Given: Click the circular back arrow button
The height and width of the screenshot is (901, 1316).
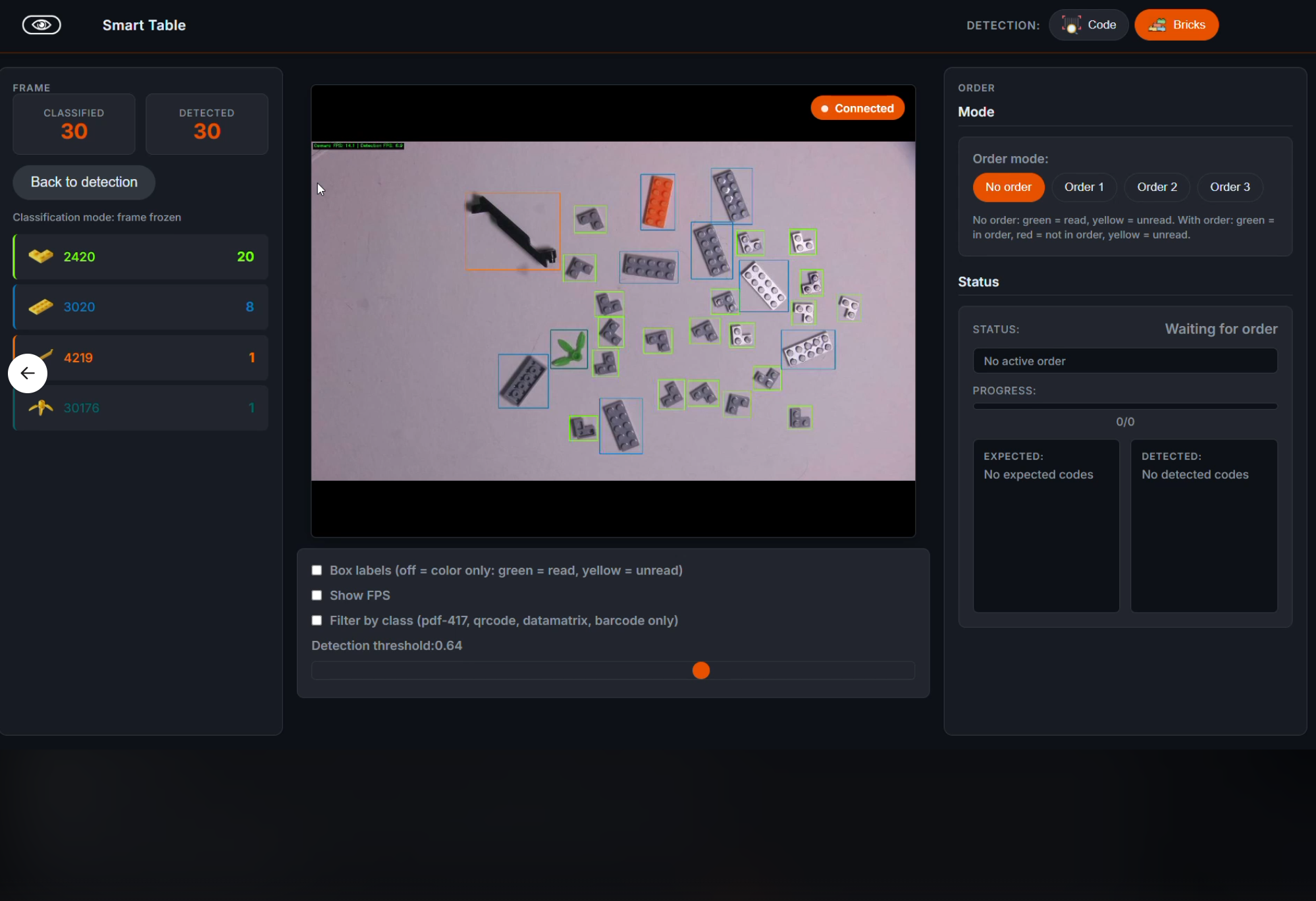Looking at the screenshot, I should (x=28, y=373).
